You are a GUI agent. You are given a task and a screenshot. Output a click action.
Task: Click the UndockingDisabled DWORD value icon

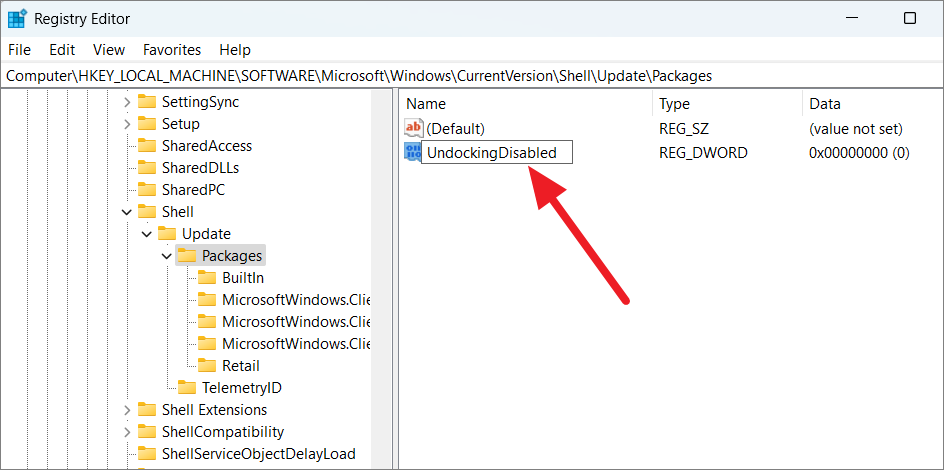point(411,152)
